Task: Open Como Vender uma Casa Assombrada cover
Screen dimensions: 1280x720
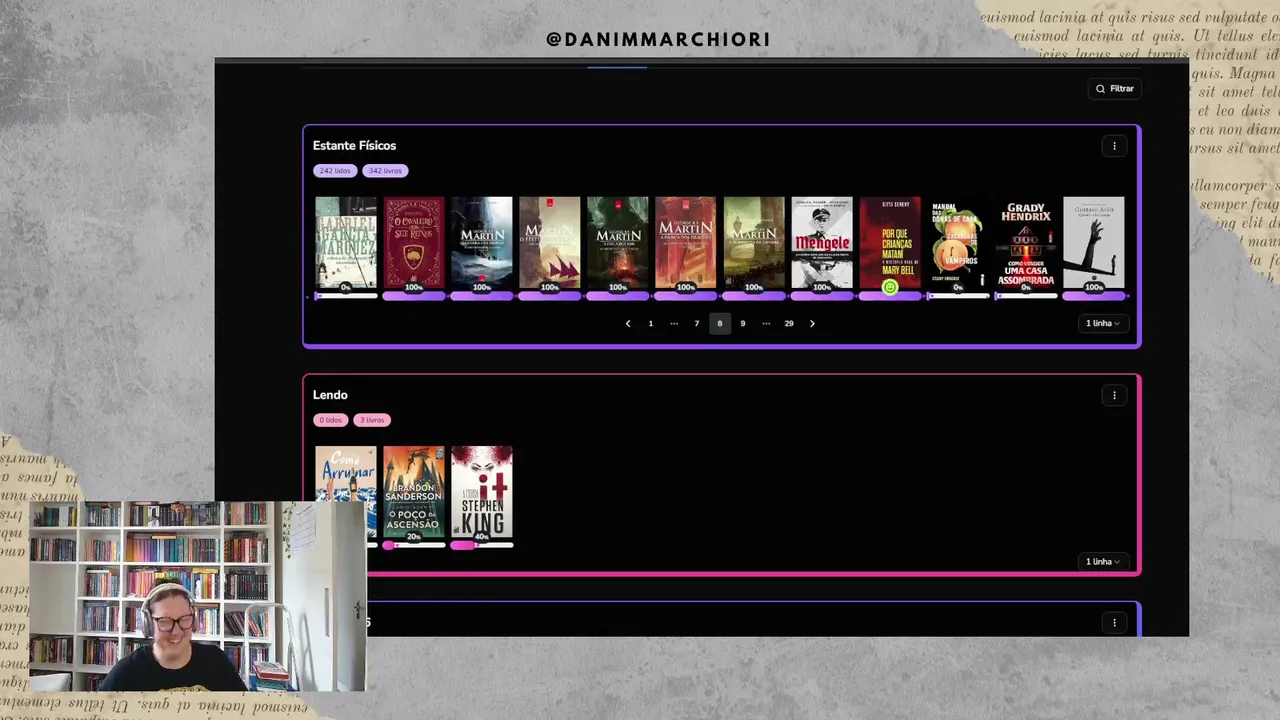Action: [1026, 243]
